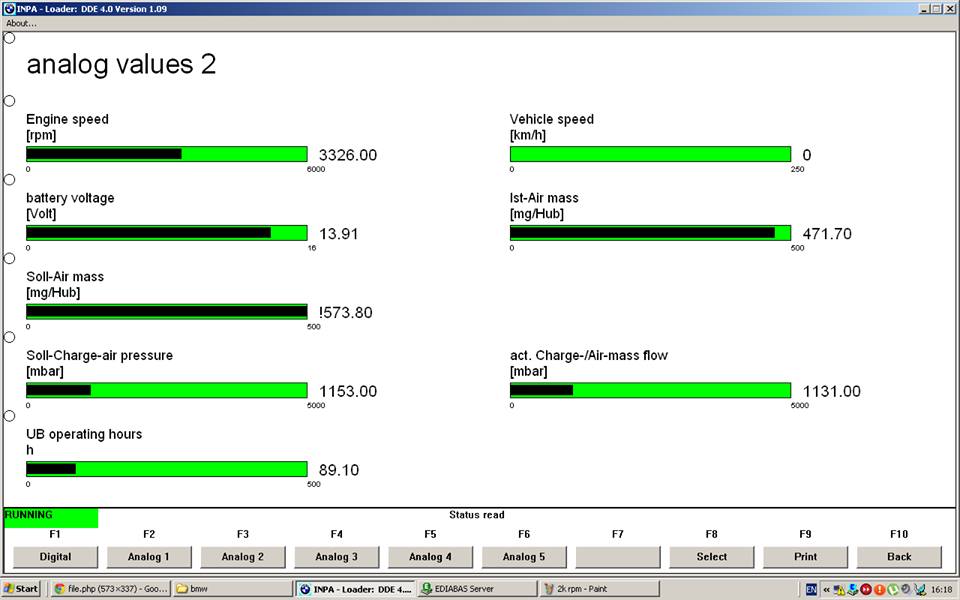Click the green RUNNING status indicator

[51, 517]
